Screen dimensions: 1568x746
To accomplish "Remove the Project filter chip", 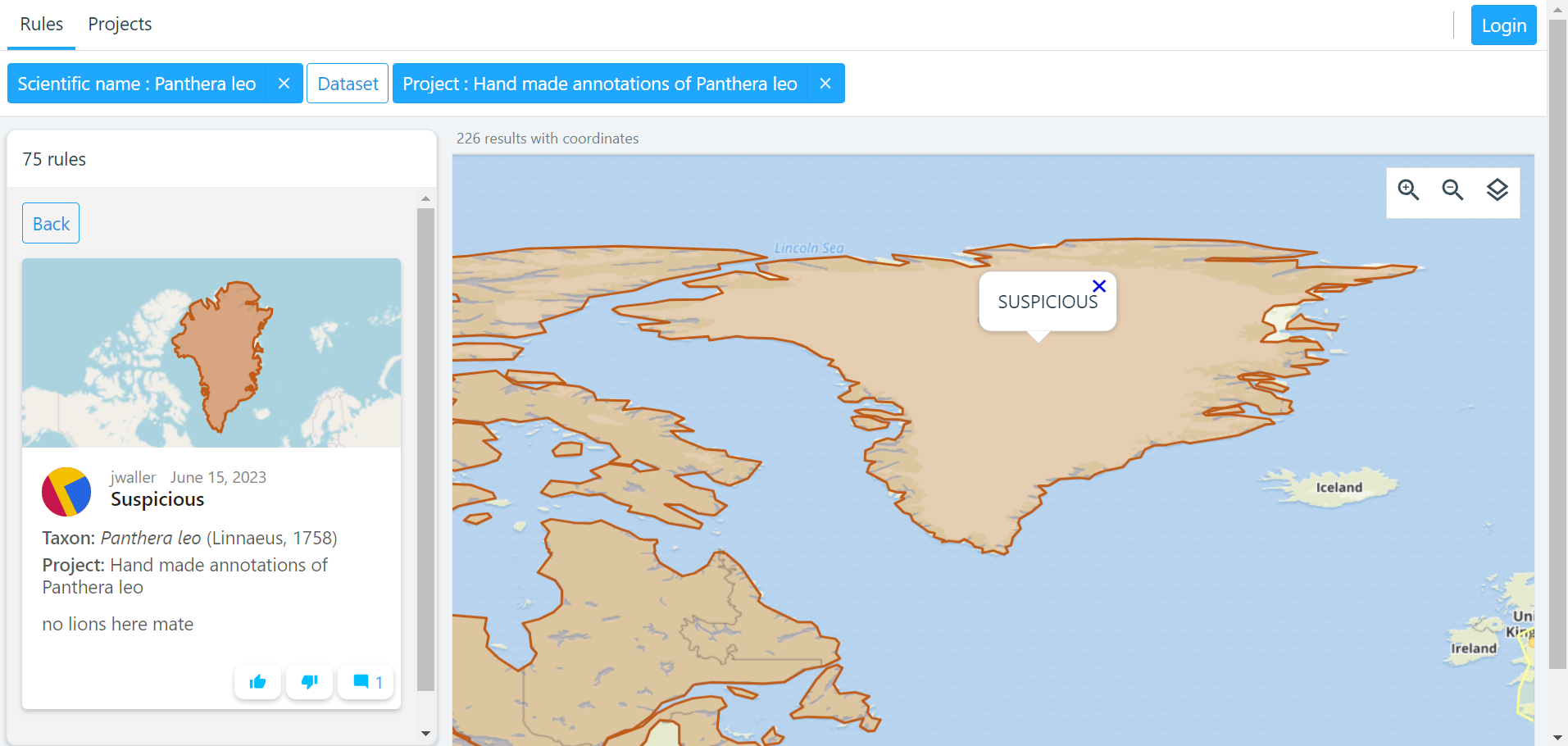I will pyautogui.click(x=825, y=84).
